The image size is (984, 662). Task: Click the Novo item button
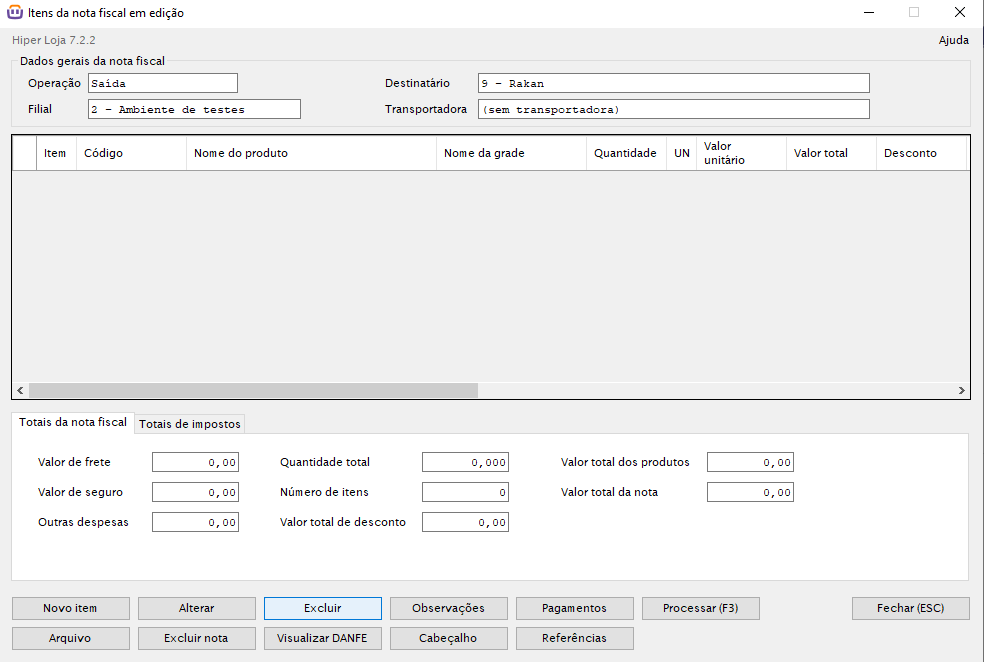click(70, 608)
